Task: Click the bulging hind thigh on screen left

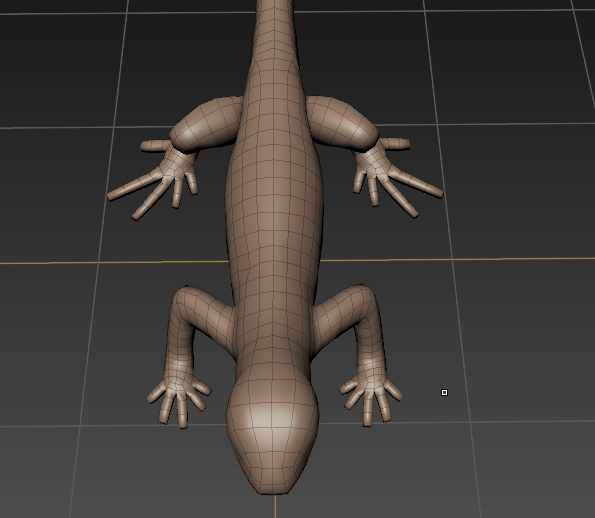Action: [205, 123]
